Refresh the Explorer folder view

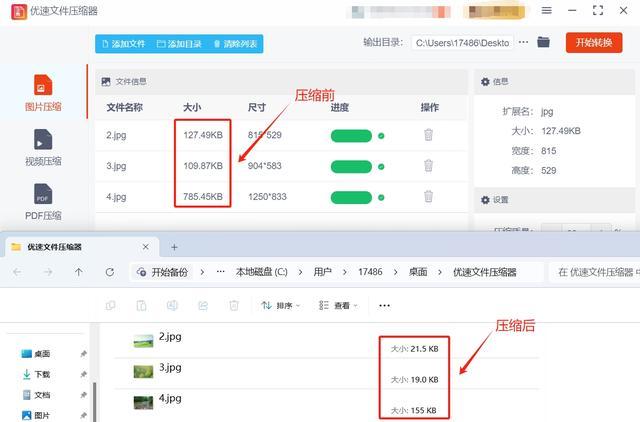click(x=110, y=272)
